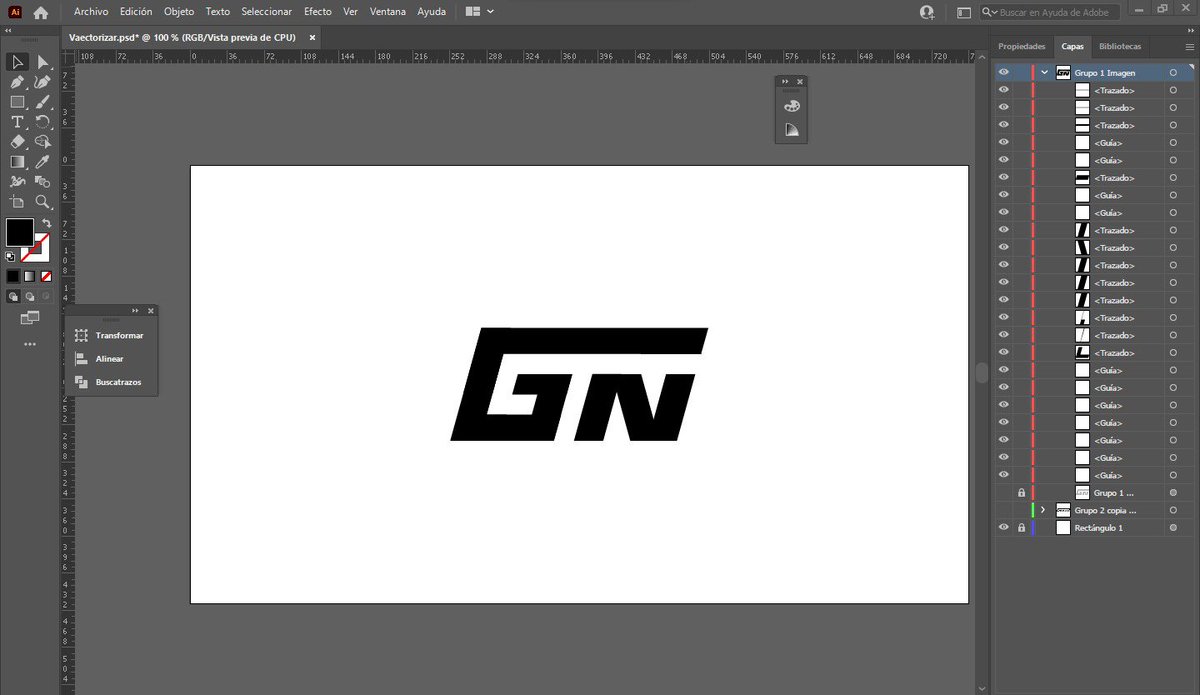This screenshot has height=695, width=1200.
Task: Switch to the Propiedades tab
Action: (x=1021, y=46)
